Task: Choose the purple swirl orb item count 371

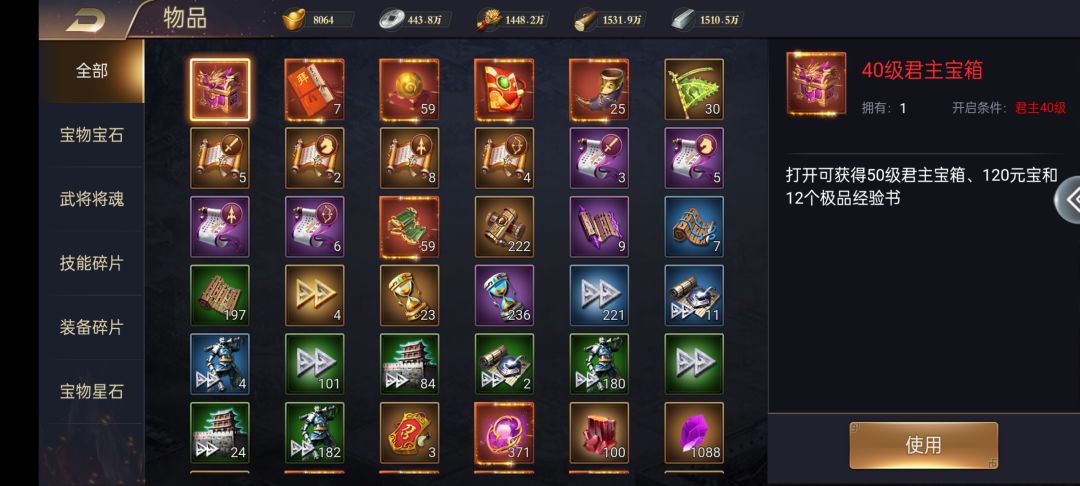Action: pyautogui.click(x=504, y=433)
